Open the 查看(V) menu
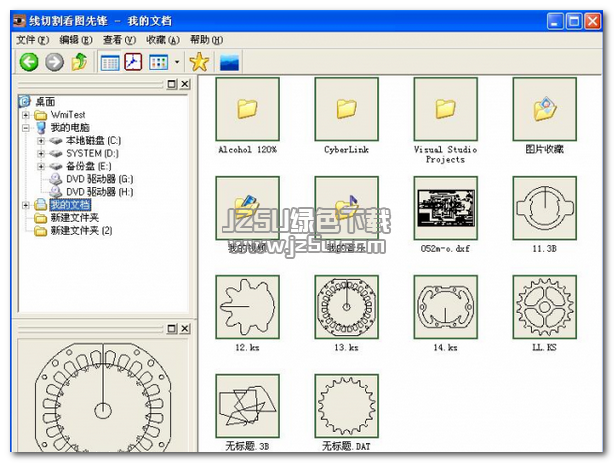The height and width of the screenshot is (463, 614). pyautogui.click(x=117, y=40)
